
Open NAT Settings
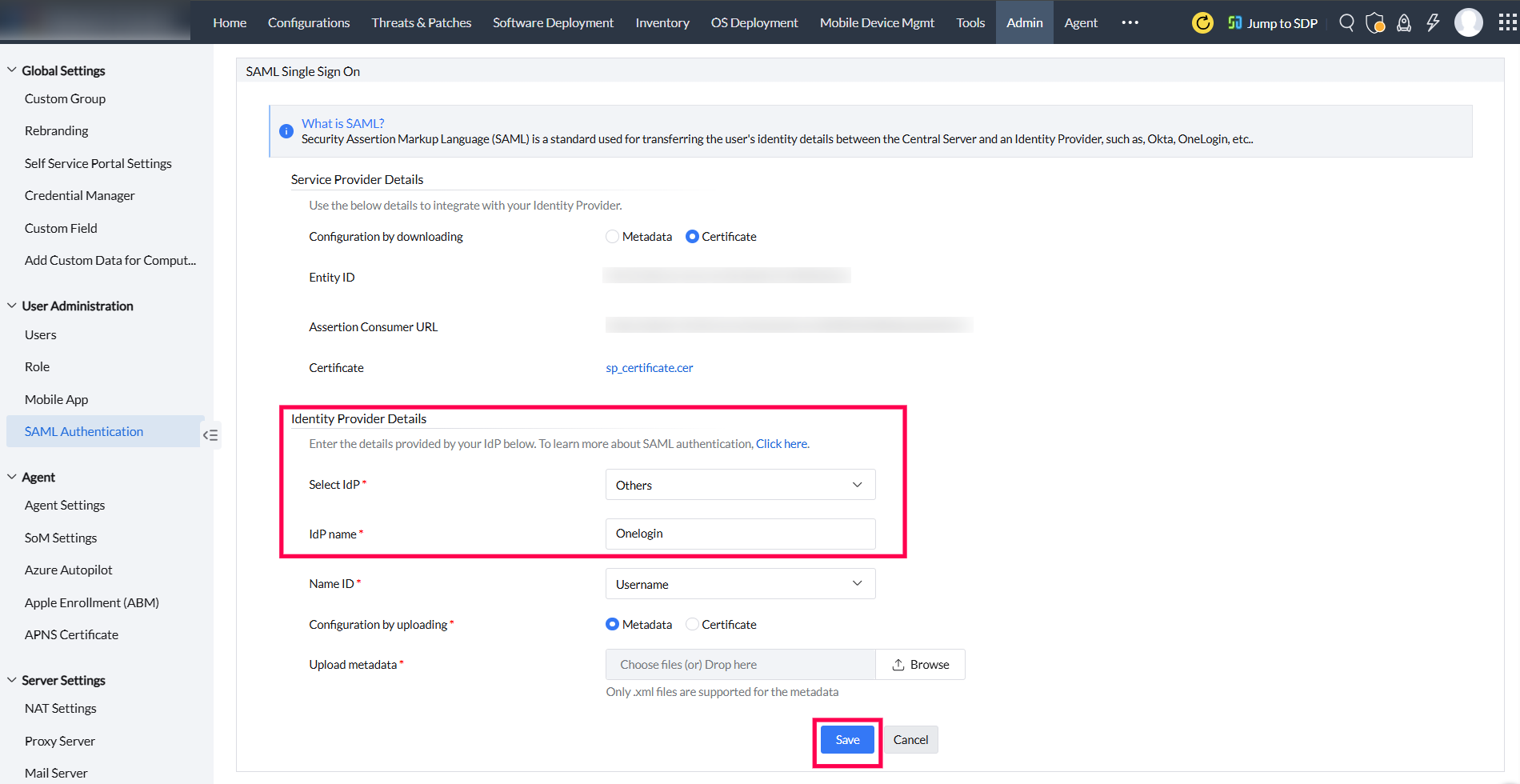pos(60,708)
